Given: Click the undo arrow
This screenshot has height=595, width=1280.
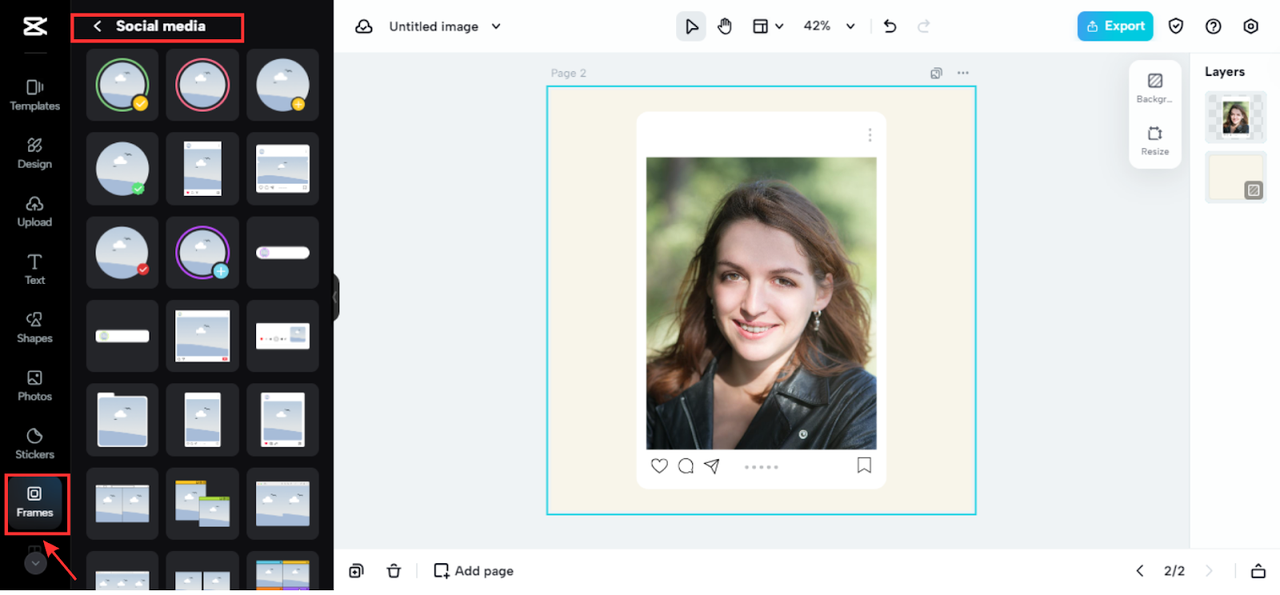Looking at the screenshot, I should pos(890,27).
